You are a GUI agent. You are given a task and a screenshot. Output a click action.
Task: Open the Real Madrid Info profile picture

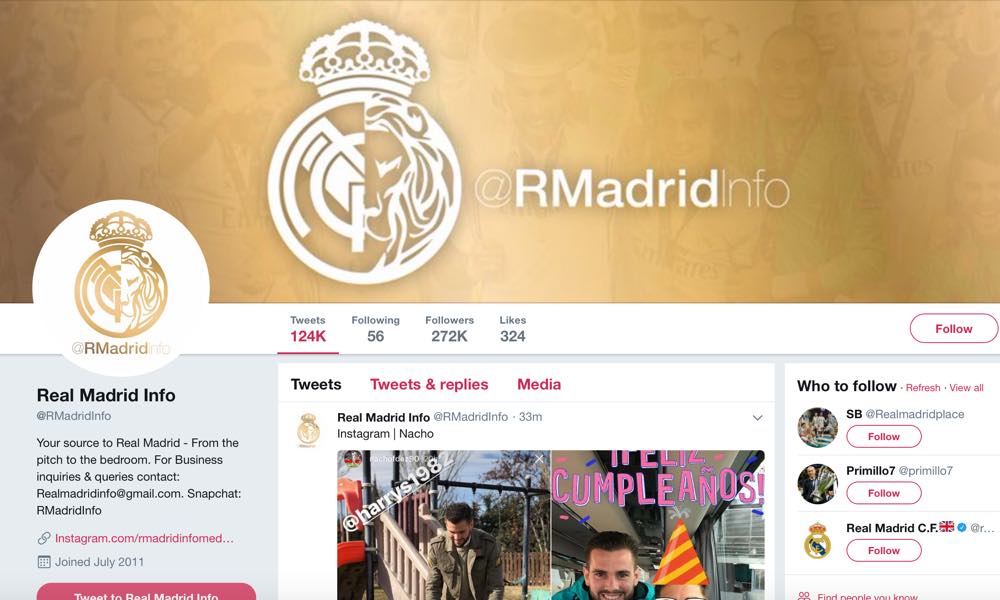121,288
